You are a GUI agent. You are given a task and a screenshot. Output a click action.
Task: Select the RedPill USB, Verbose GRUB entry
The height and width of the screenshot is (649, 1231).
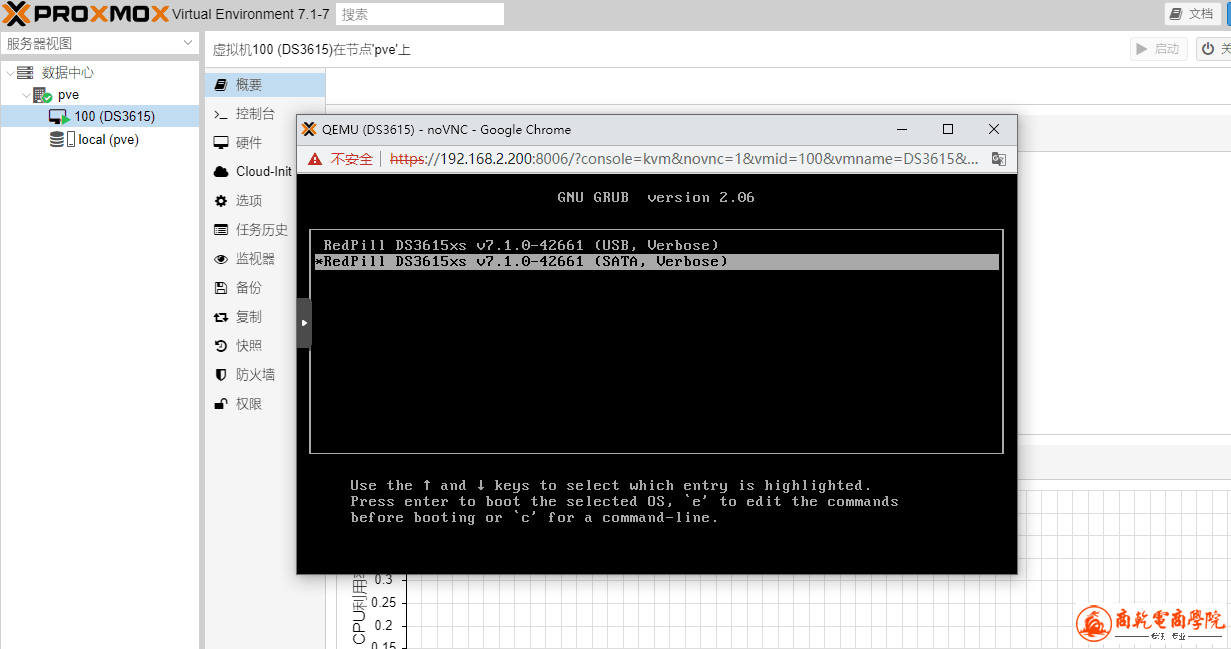coord(521,245)
